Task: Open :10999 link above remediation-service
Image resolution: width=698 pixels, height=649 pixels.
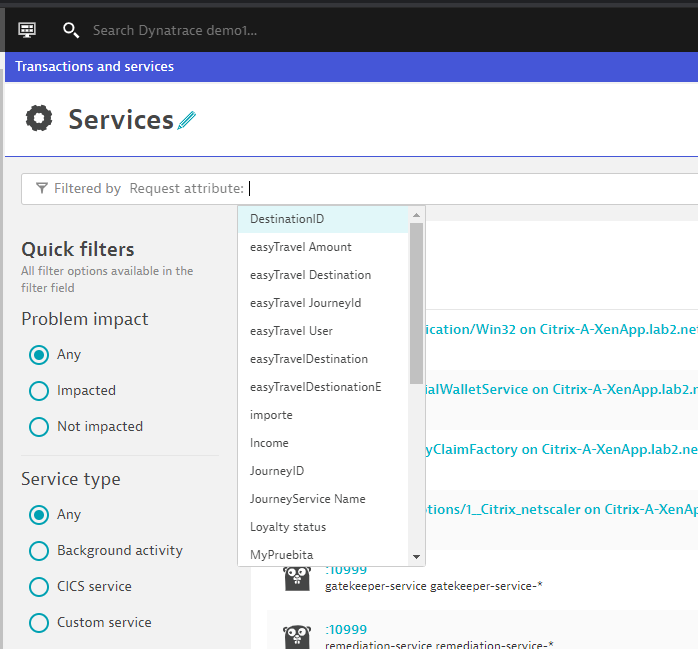Action: [x=346, y=629]
